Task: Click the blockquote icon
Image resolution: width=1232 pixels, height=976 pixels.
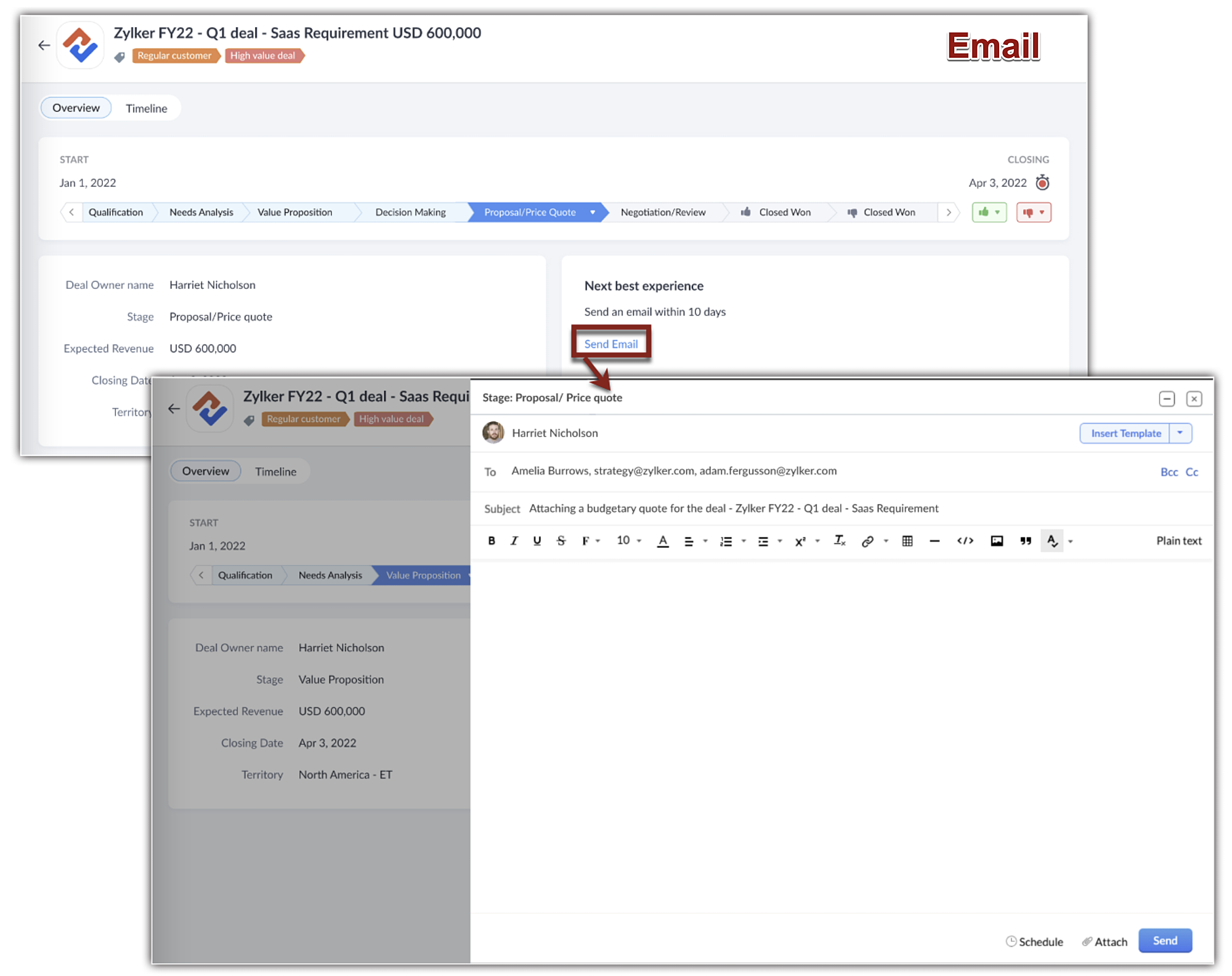Action: tap(1026, 541)
